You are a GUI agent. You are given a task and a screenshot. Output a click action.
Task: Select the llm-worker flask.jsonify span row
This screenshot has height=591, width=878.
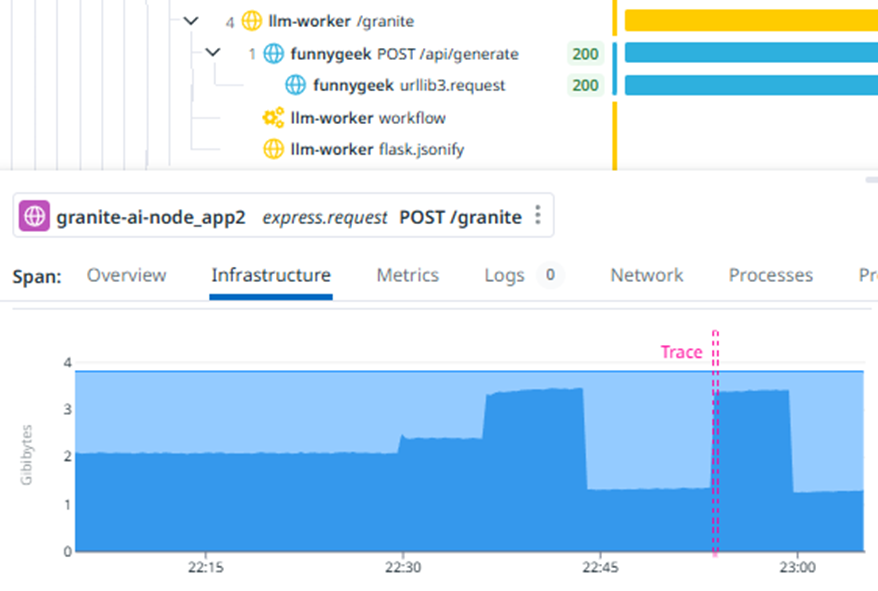coord(363,150)
